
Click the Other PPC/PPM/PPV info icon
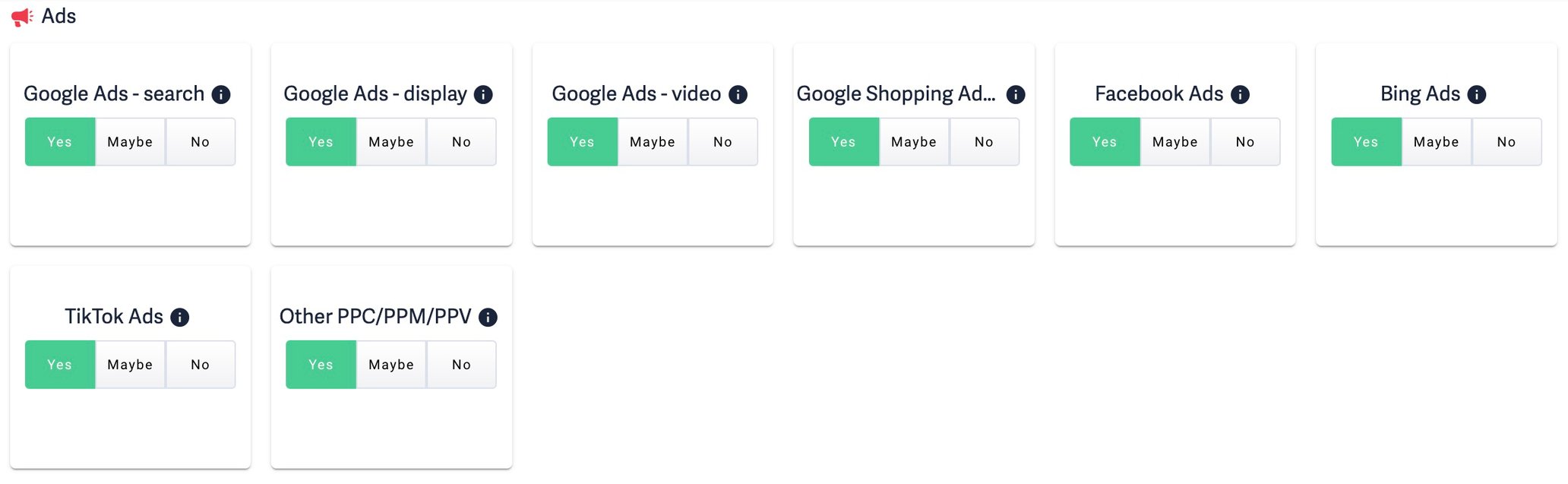pyautogui.click(x=488, y=317)
